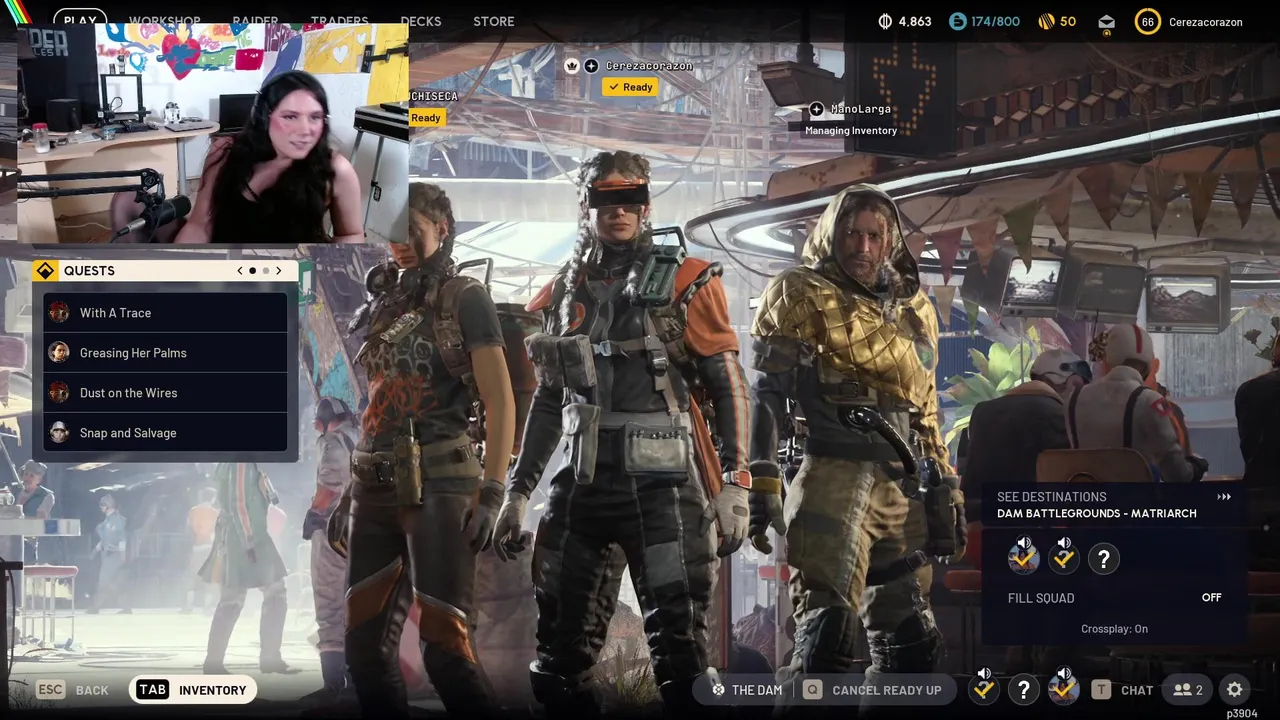Image resolution: width=1280 pixels, height=720 pixels.
Task: Click the ESC BACK button
Action: coord(72,690)
